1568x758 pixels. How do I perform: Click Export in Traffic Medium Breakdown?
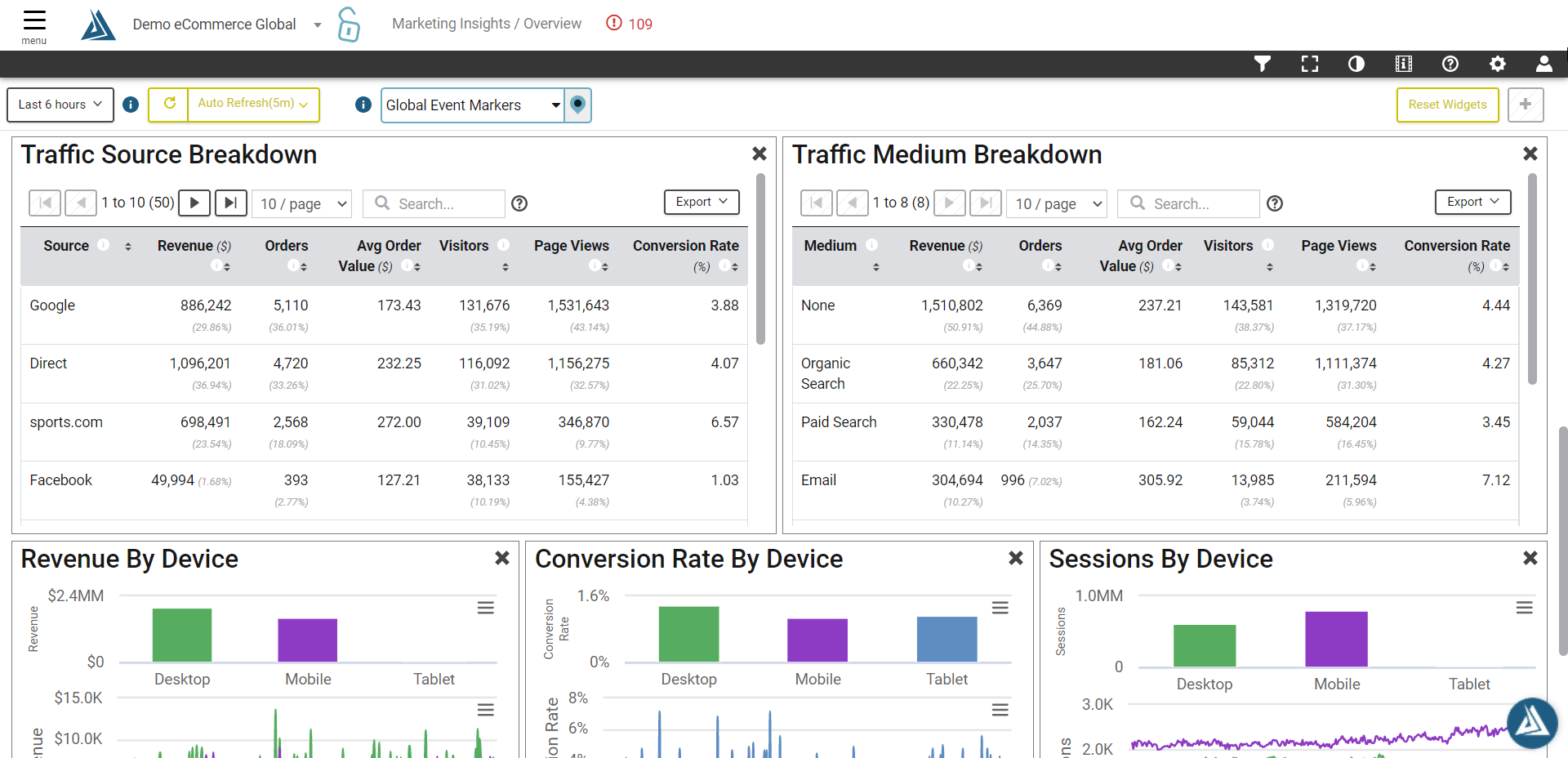[x=1473, y=202]
